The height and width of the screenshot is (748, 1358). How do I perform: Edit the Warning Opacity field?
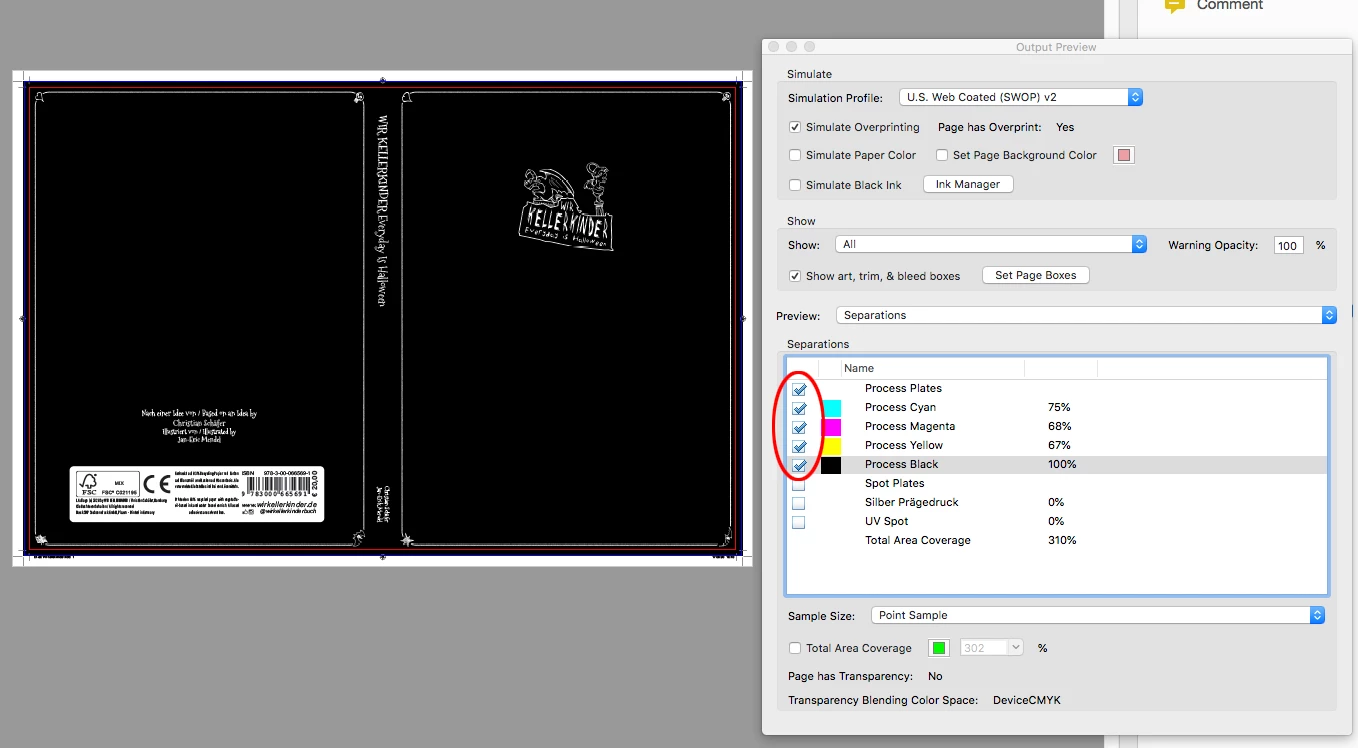click(x=1289, y=245)
